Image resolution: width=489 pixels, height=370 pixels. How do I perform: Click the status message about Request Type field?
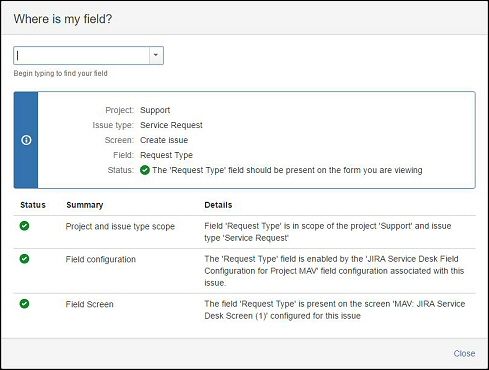(287, 170)
